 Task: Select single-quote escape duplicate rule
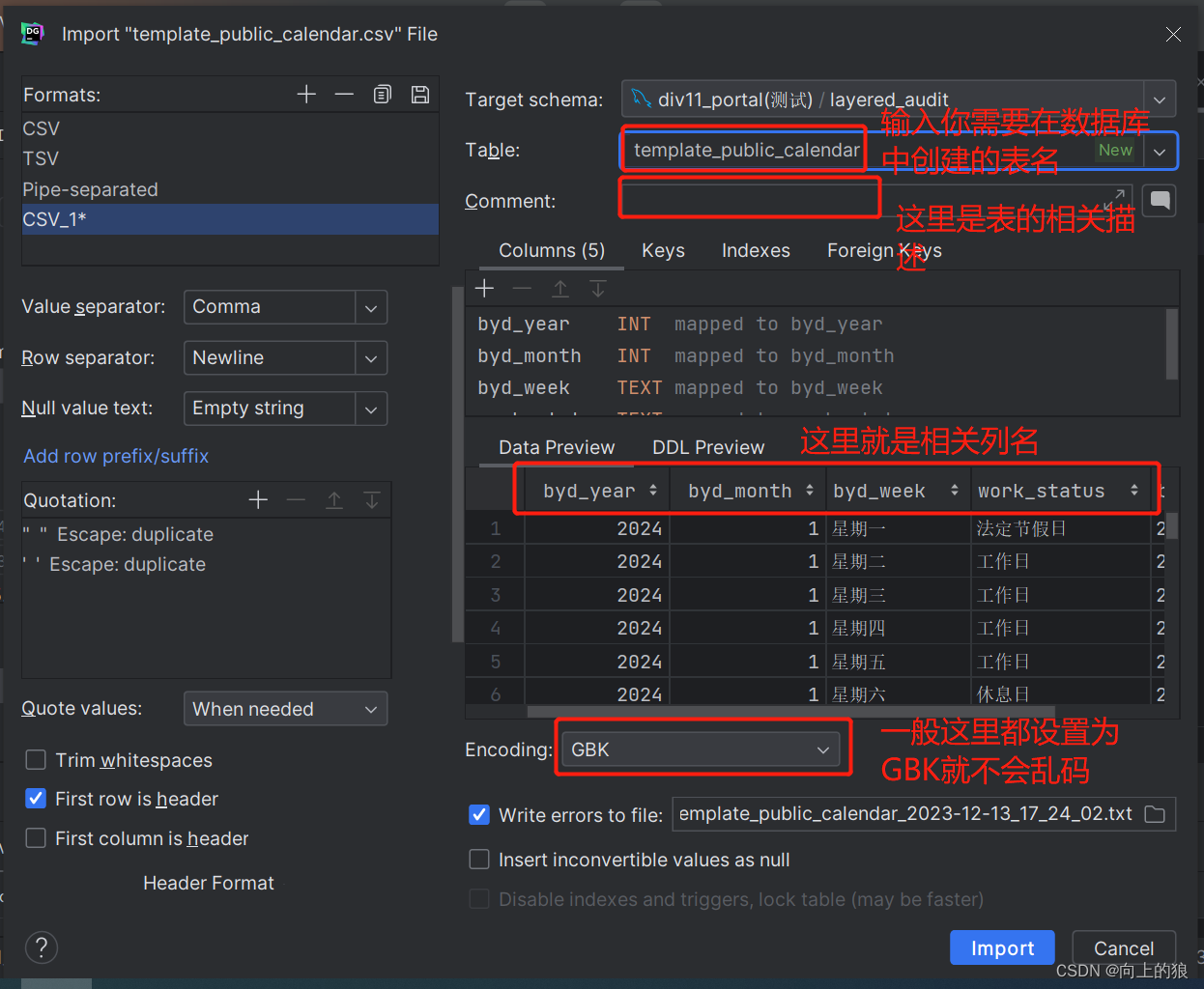tap(207, 564)
